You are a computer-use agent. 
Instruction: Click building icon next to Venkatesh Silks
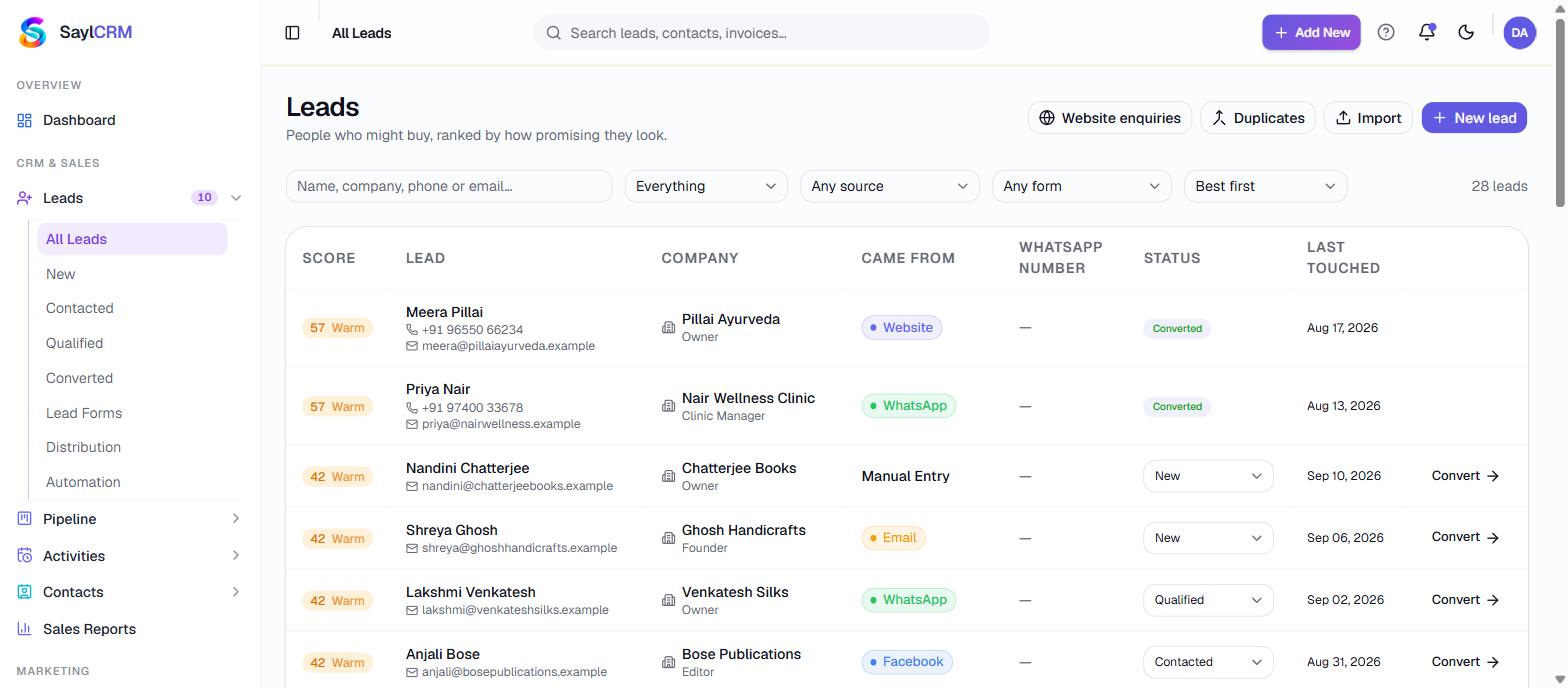pyautogui.click(x=668, y=600)
